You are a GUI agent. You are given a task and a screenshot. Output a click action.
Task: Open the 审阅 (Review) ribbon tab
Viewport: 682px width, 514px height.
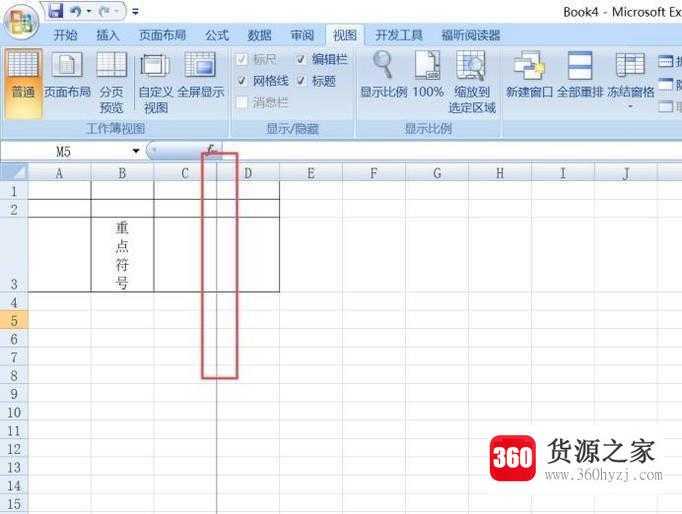coord(302,35)
